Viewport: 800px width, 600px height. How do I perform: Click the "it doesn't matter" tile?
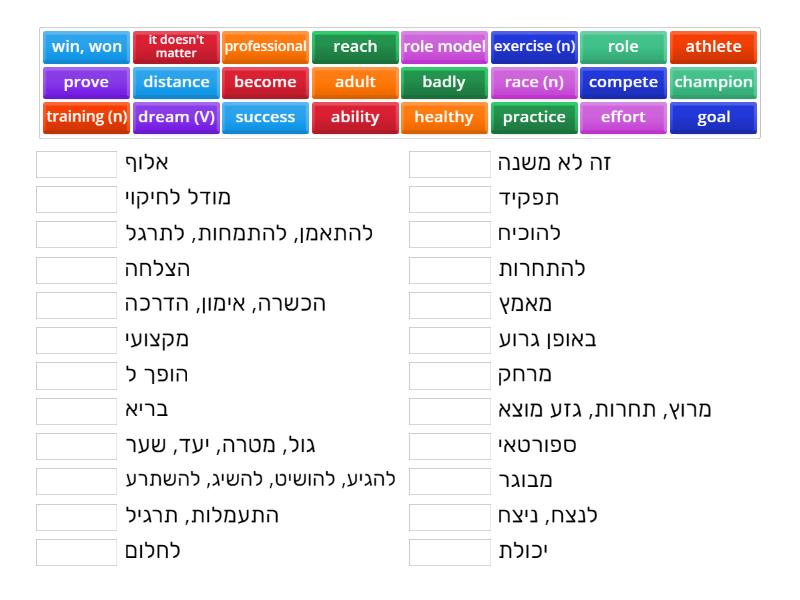176,46
